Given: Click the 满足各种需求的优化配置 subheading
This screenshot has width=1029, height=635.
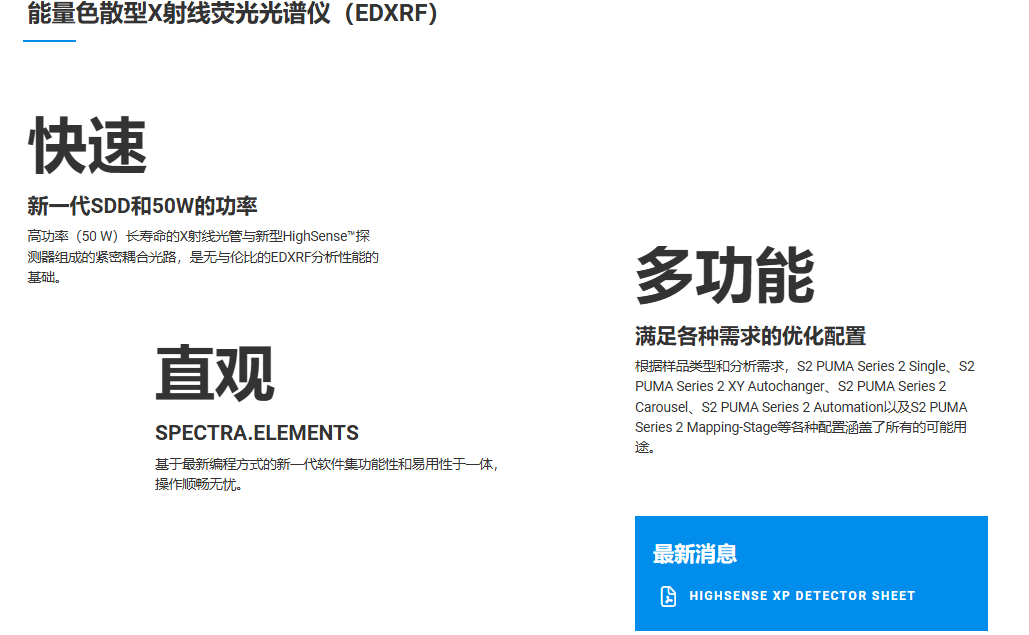Looking at the screenshot, I should click(x=750, y=336).
